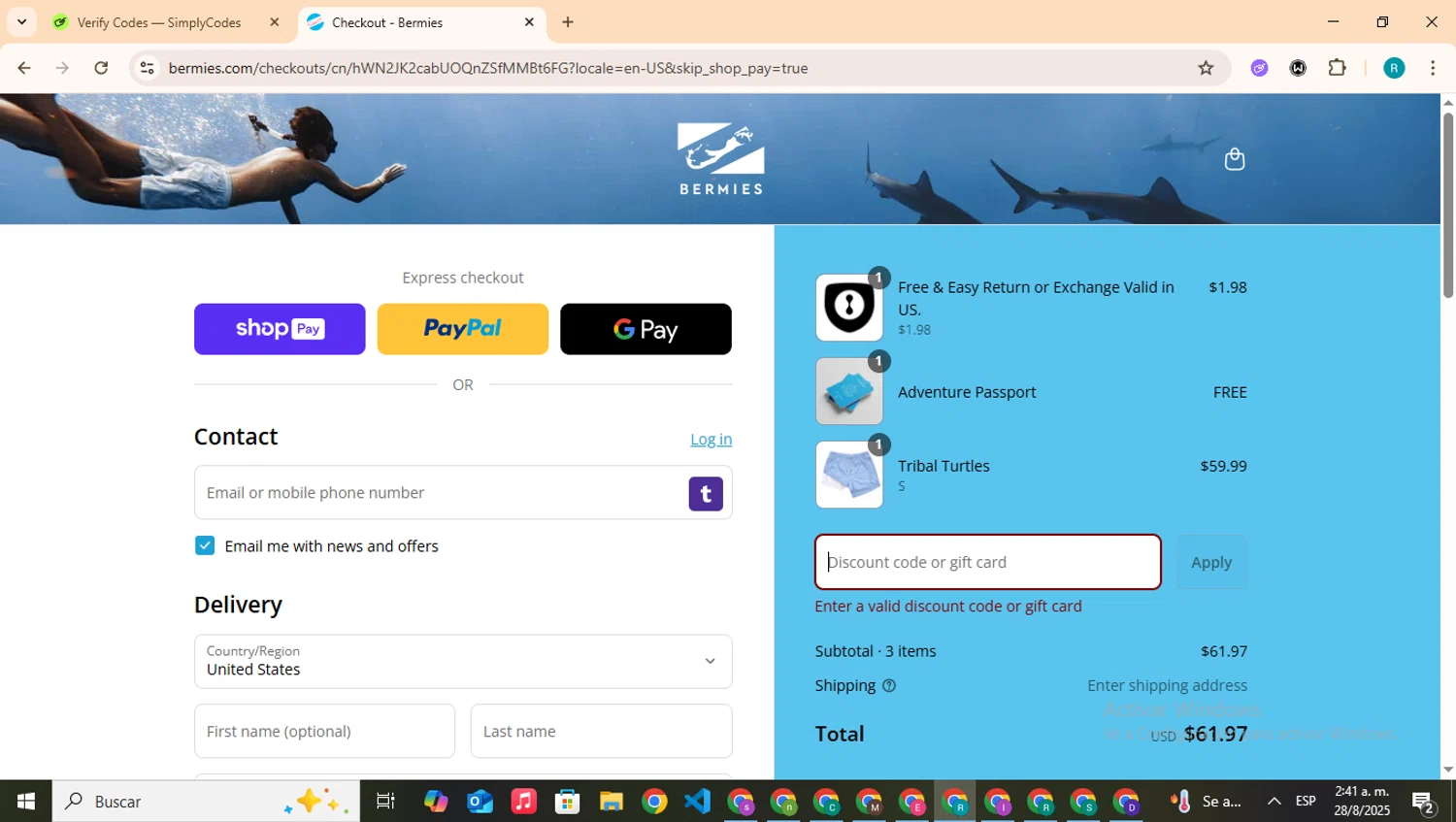Open the Copilot taskbar icon
This screenshot has width=1456, height=822.
[436, 802]
